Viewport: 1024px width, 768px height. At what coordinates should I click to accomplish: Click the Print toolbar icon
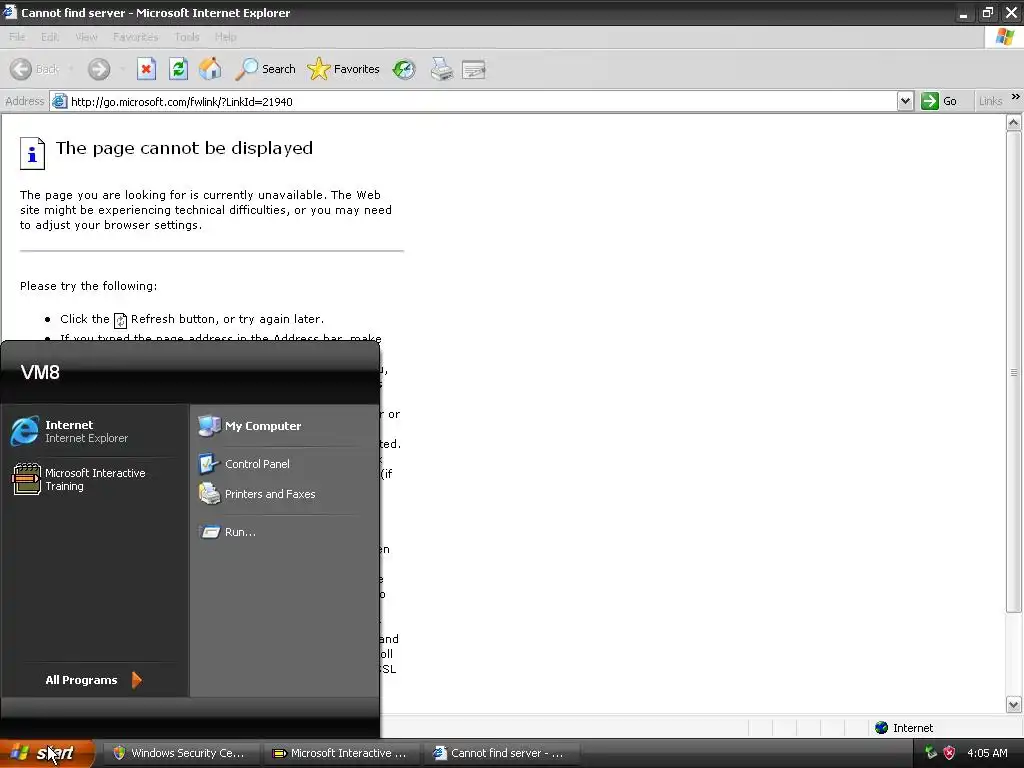[441, 69]
